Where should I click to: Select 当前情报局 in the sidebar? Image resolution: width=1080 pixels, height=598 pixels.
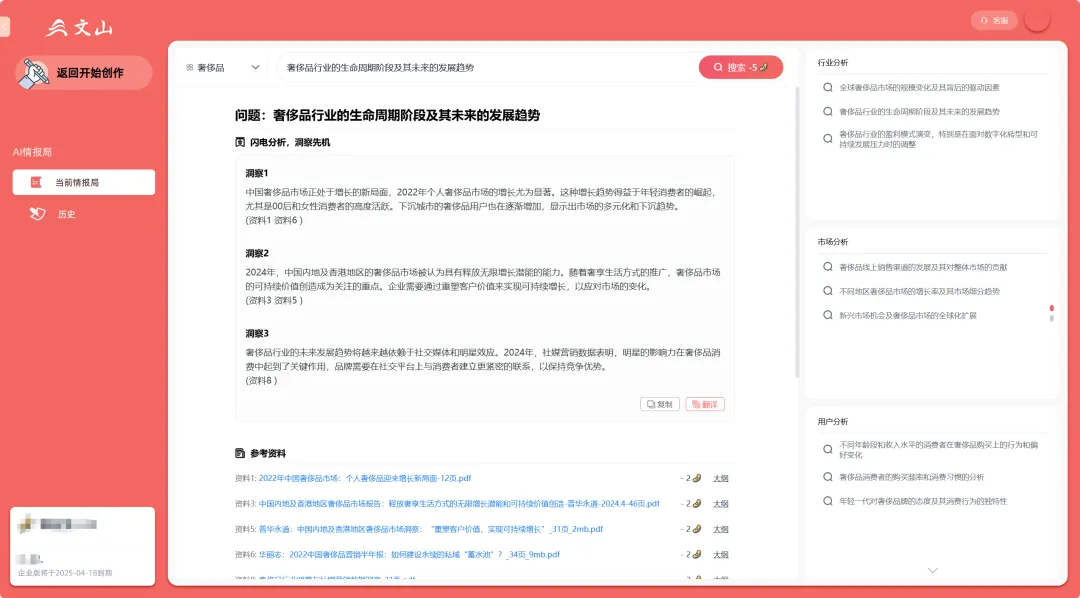pos(82,182)
